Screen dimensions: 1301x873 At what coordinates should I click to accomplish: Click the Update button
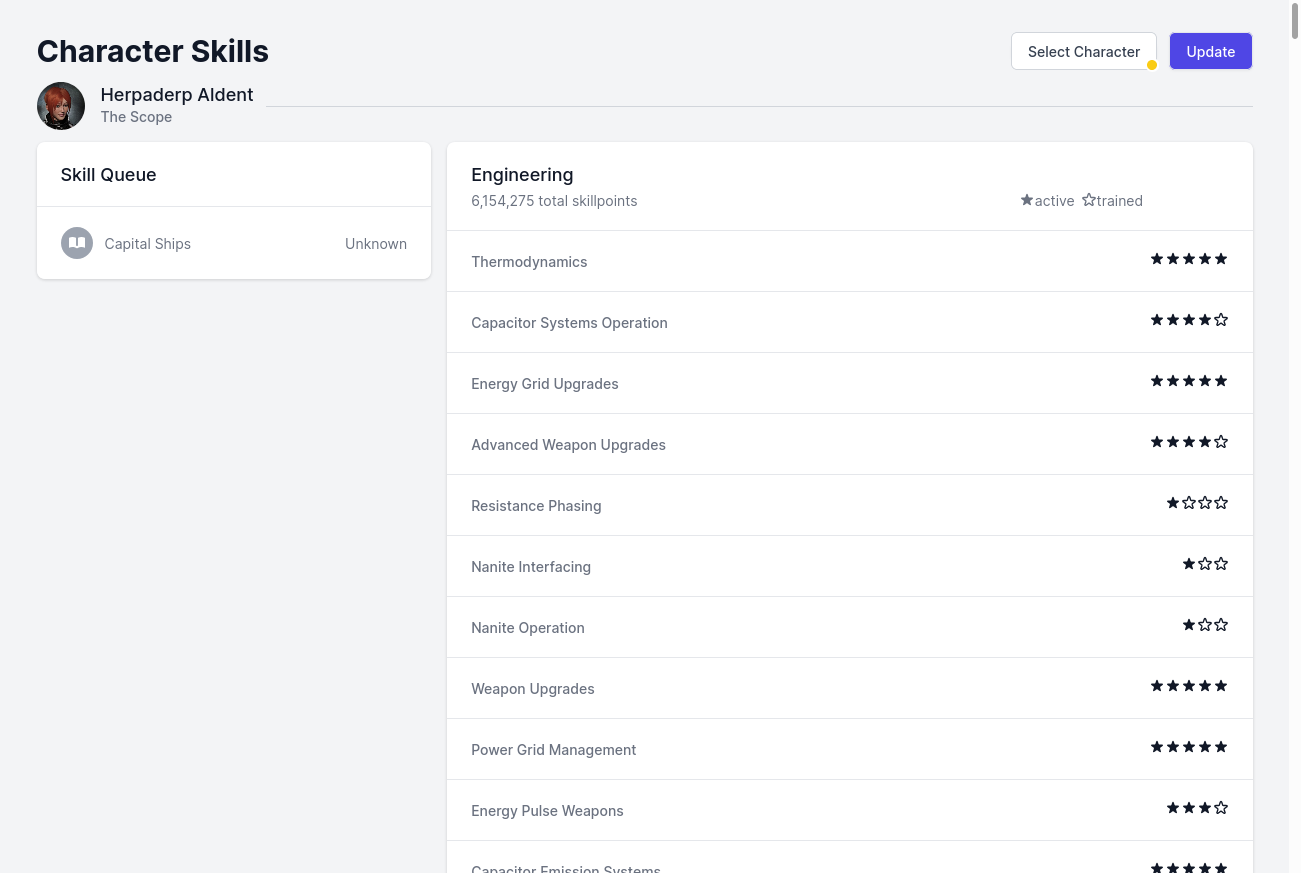1211,52
